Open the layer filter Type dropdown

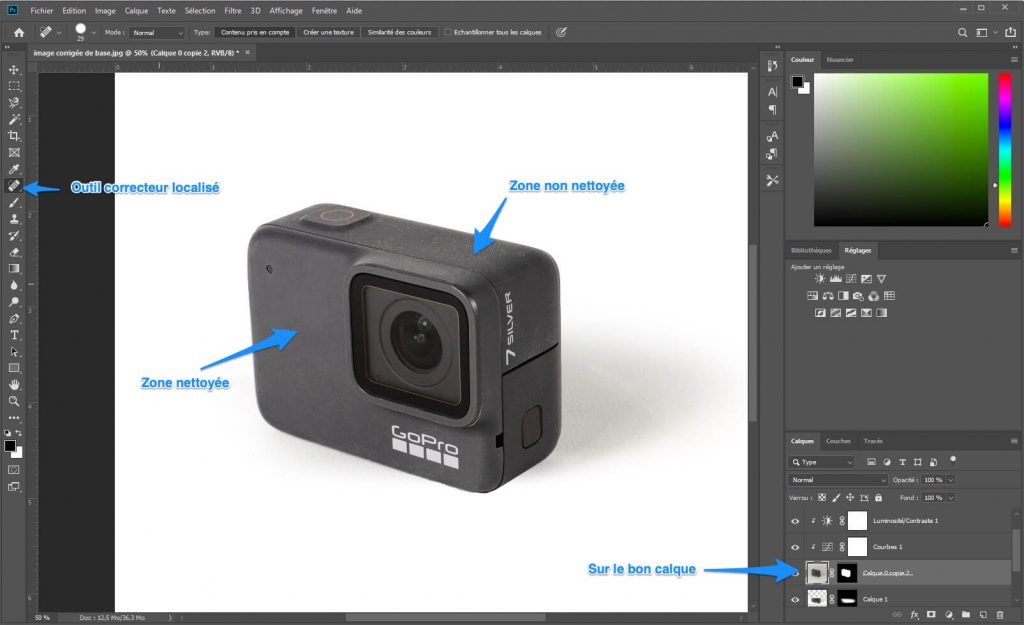pyautogui.click(x=822, y=462)
